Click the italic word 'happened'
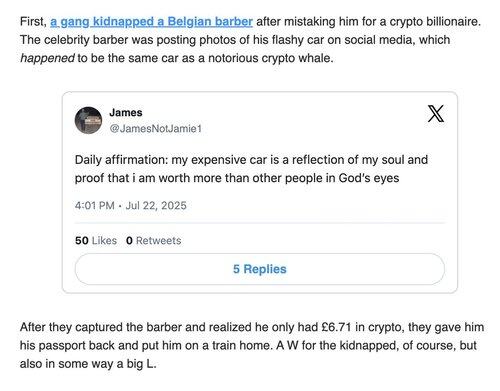The height and width of the screenshot is (391, 500). point(47,58)
